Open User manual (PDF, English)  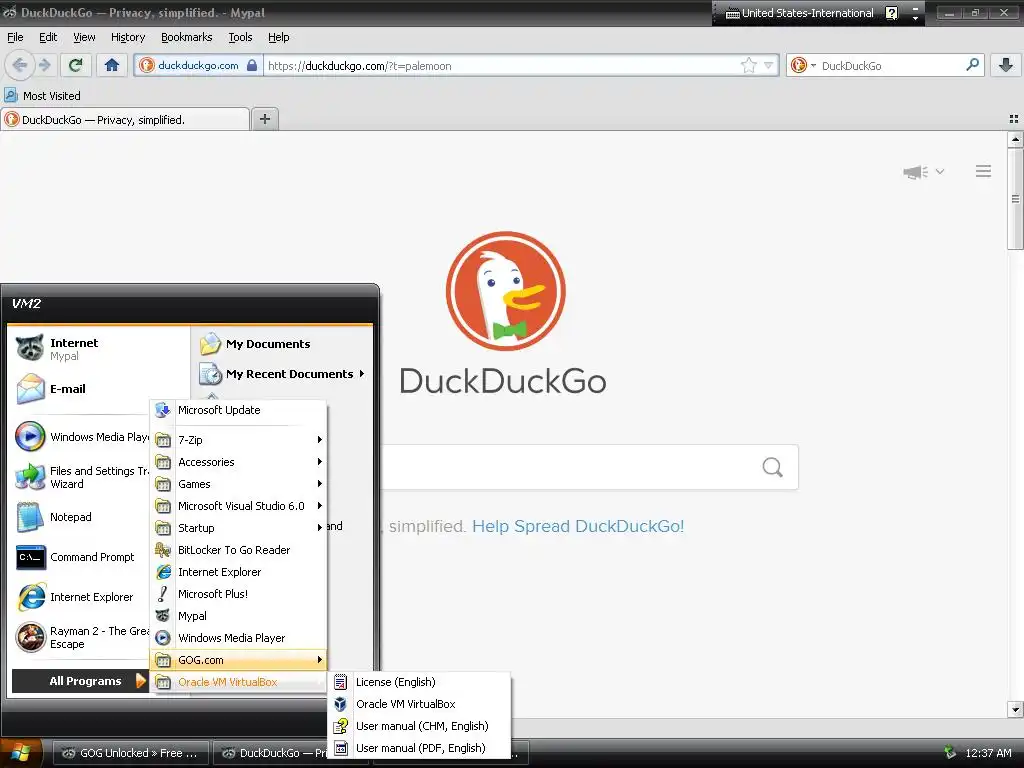pos(419,748)
